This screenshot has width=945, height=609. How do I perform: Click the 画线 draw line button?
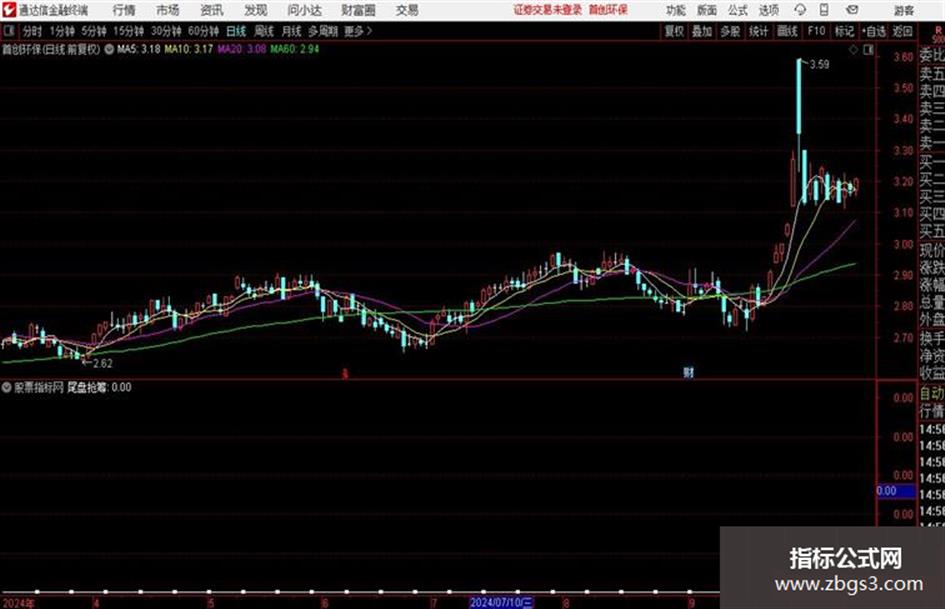click(787, 31)
